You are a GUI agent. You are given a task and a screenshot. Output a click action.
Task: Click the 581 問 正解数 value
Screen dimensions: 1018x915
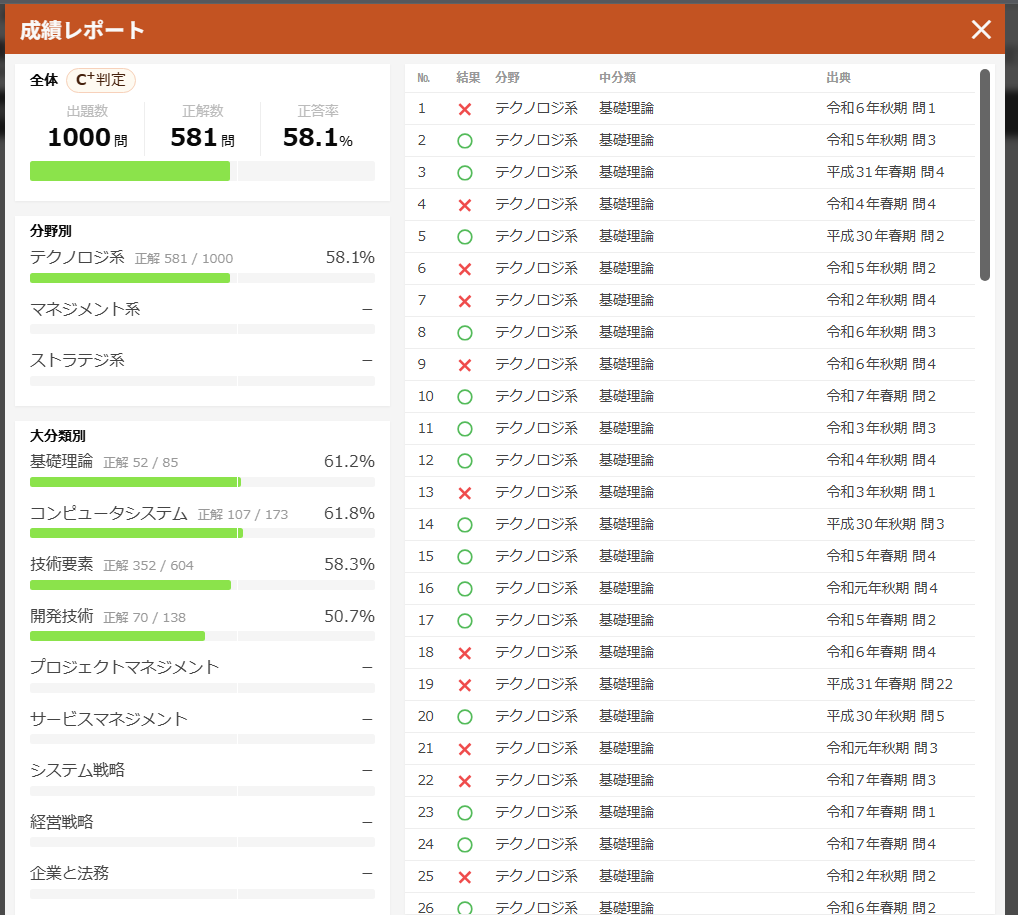click(203, 137)
